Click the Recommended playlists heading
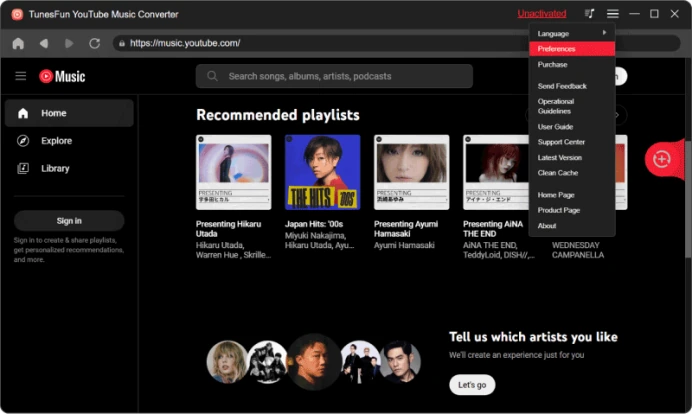The width and height of the screenshot is (692, 415). (278, 115)
